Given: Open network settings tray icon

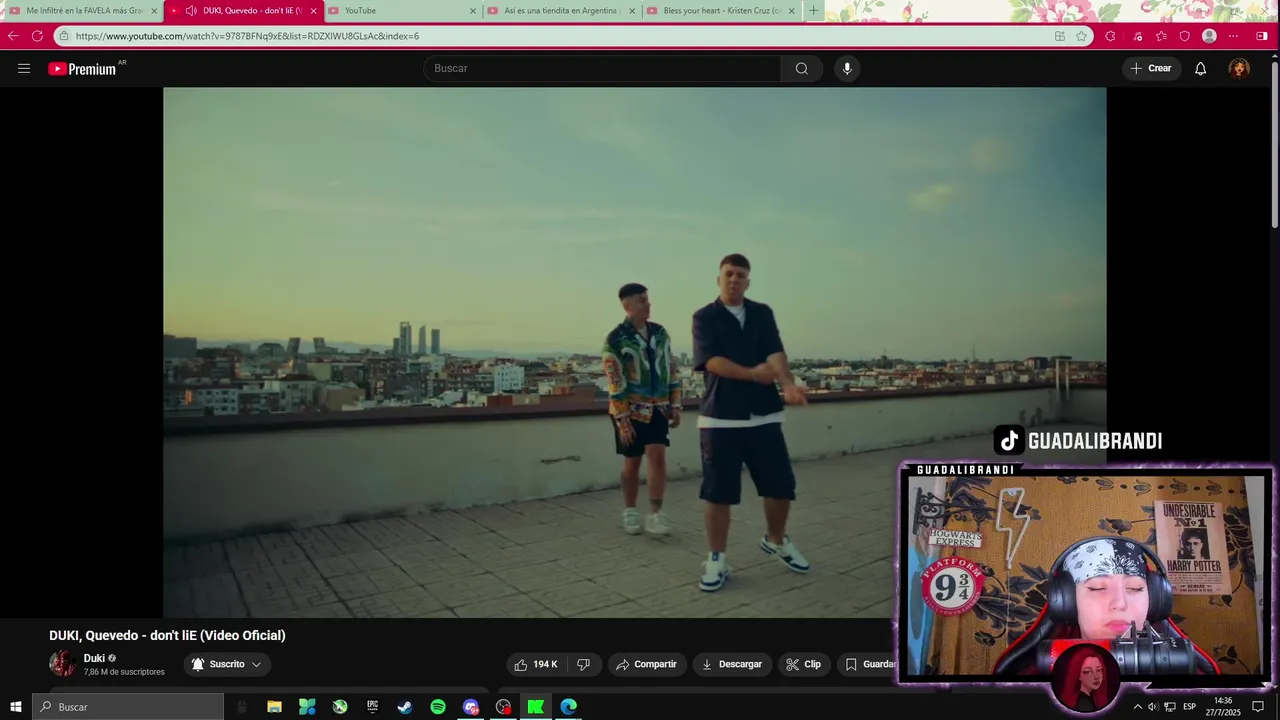Looking at the screenshot, I should click(1170, 707).
